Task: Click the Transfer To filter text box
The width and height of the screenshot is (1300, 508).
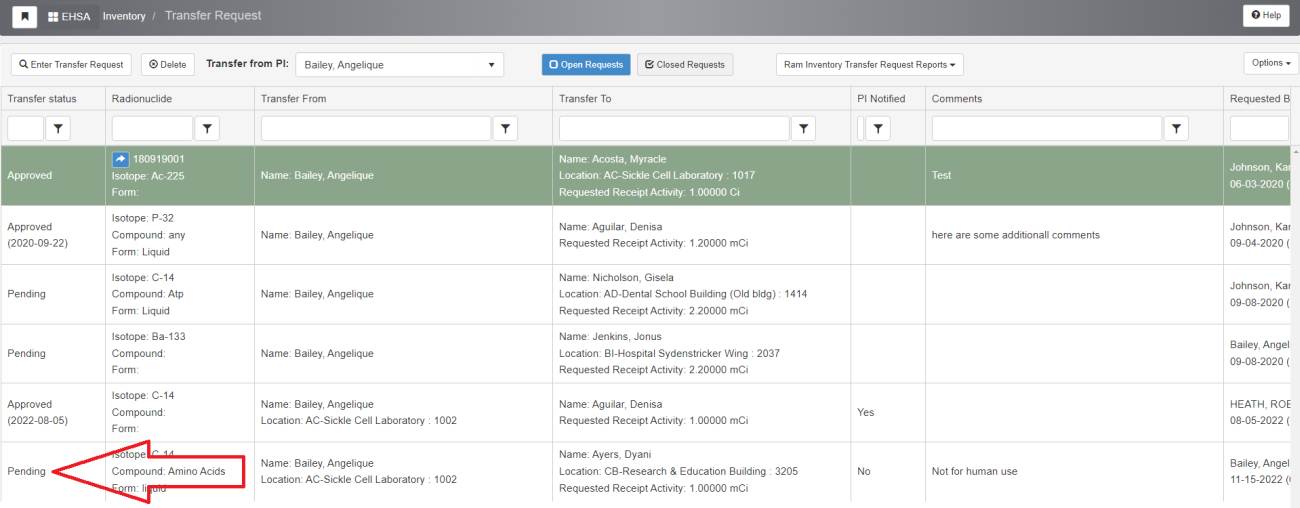Action: [x=674, y=128]
